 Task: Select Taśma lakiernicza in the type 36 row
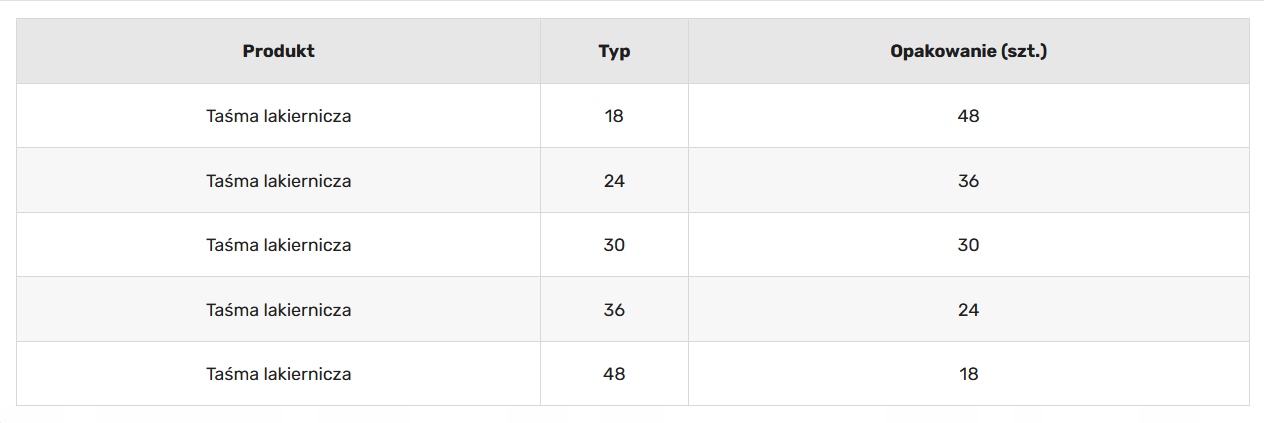click(278, 310)
